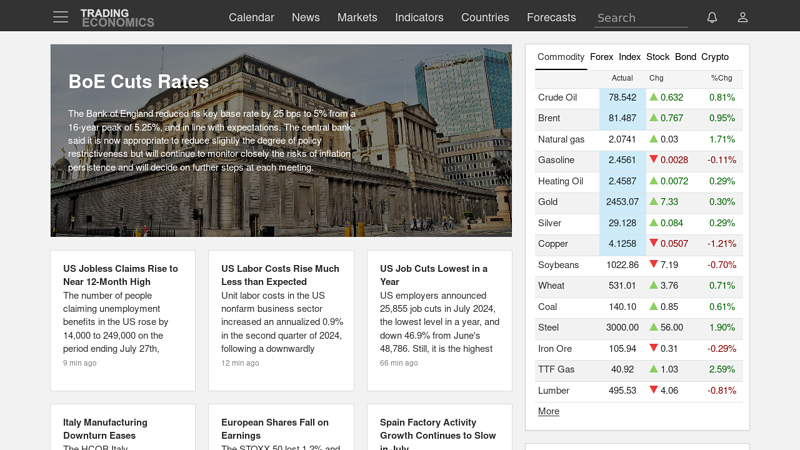Open the Wheat commodity link
The image size is (800, 450).
click(551, 285)
